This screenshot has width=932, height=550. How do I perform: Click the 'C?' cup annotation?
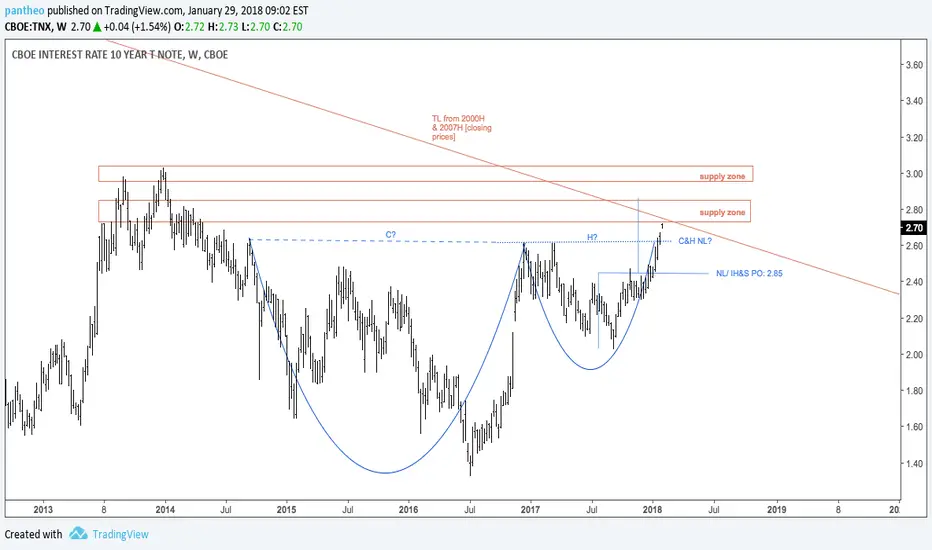391,235
